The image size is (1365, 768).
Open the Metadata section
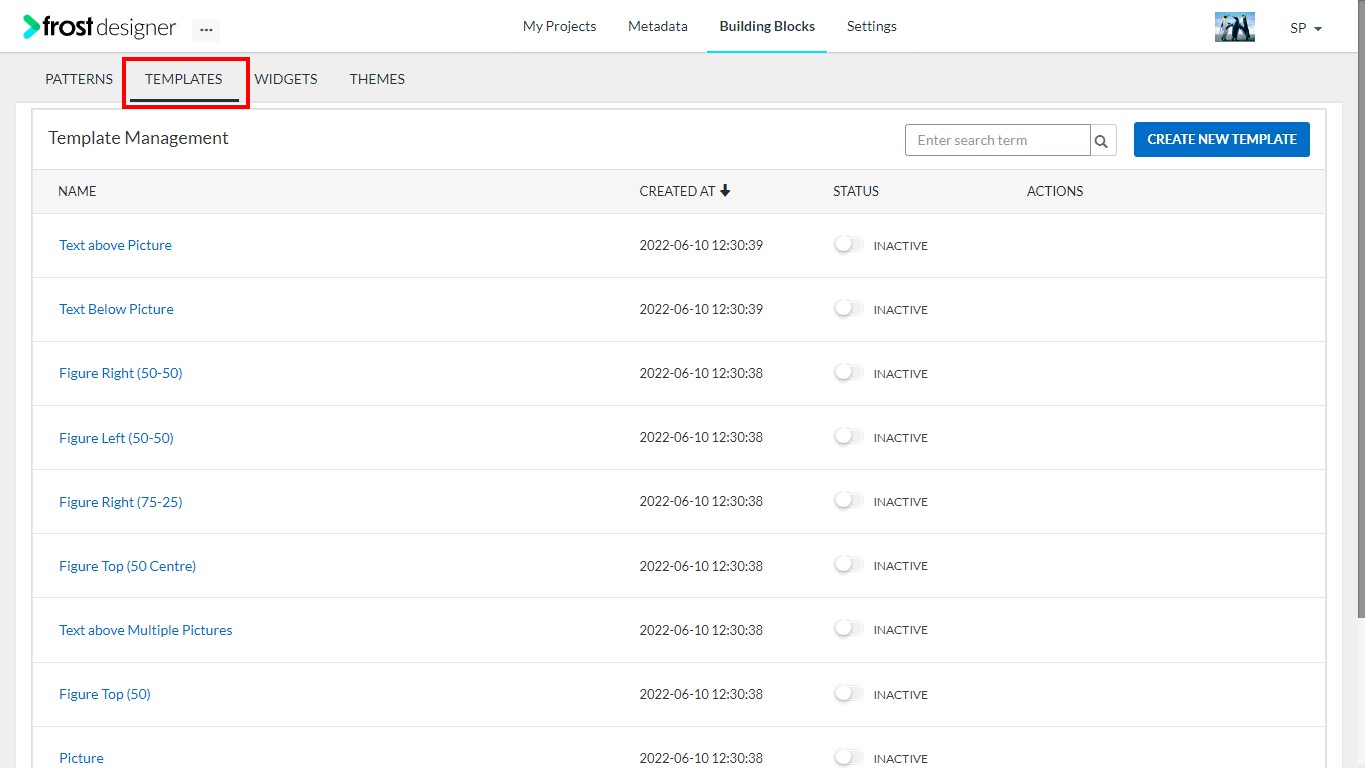pos(657,26)
